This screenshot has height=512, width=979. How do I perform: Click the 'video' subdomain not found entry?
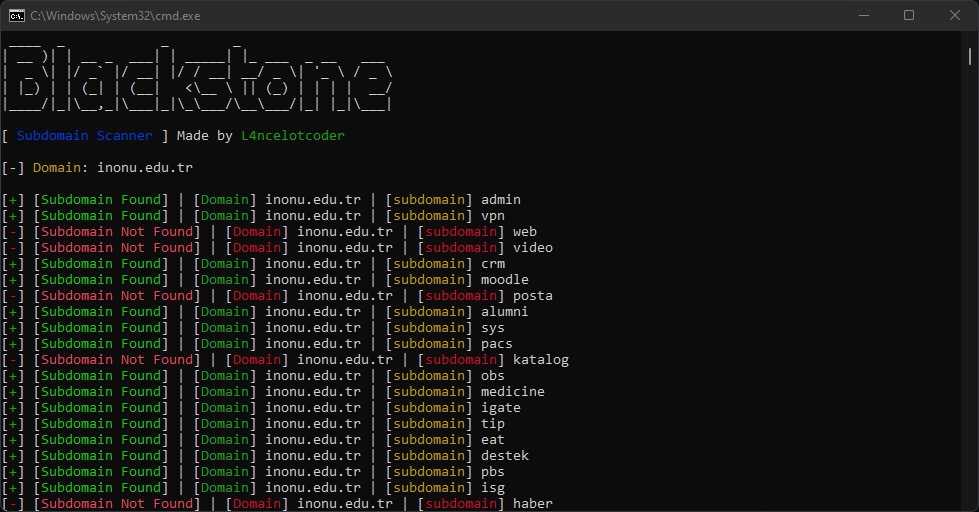tap(533, 248)
